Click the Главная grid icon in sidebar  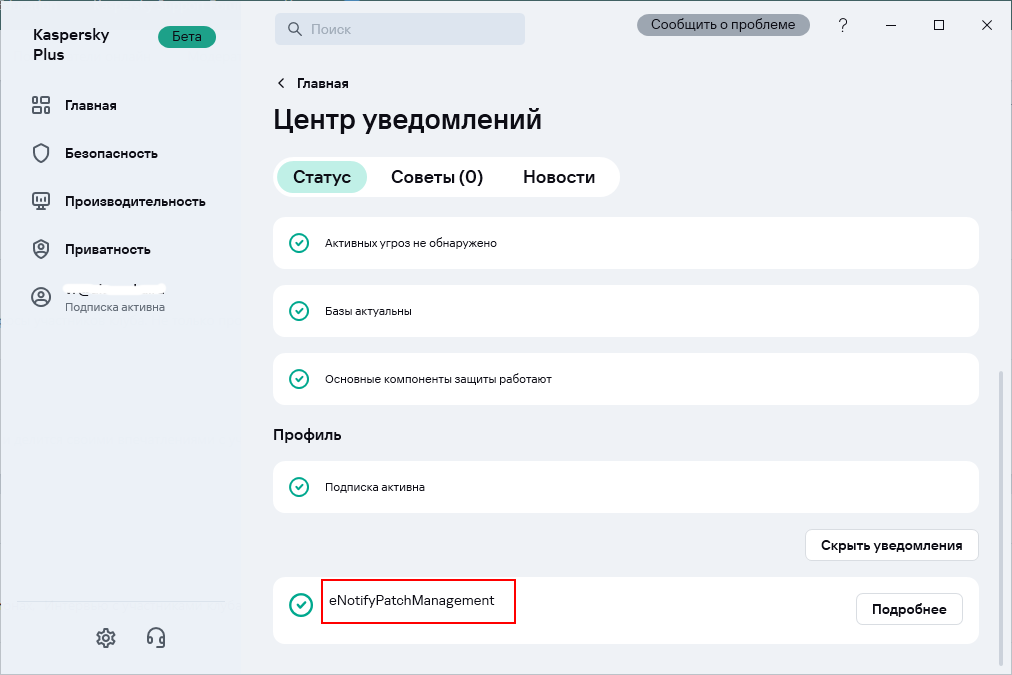(x=41, y=105)
